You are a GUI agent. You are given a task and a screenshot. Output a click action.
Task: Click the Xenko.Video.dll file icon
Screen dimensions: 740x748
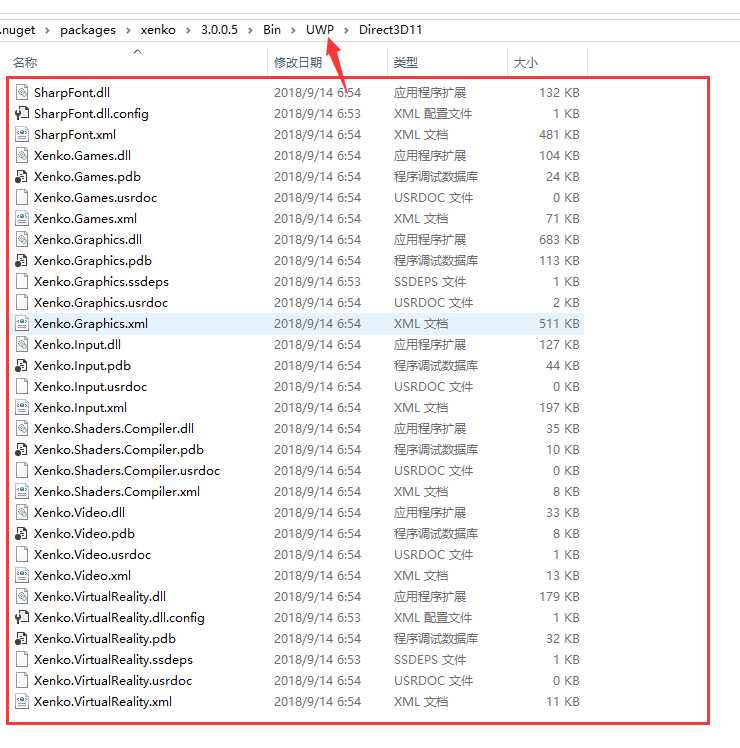[22, 512]
